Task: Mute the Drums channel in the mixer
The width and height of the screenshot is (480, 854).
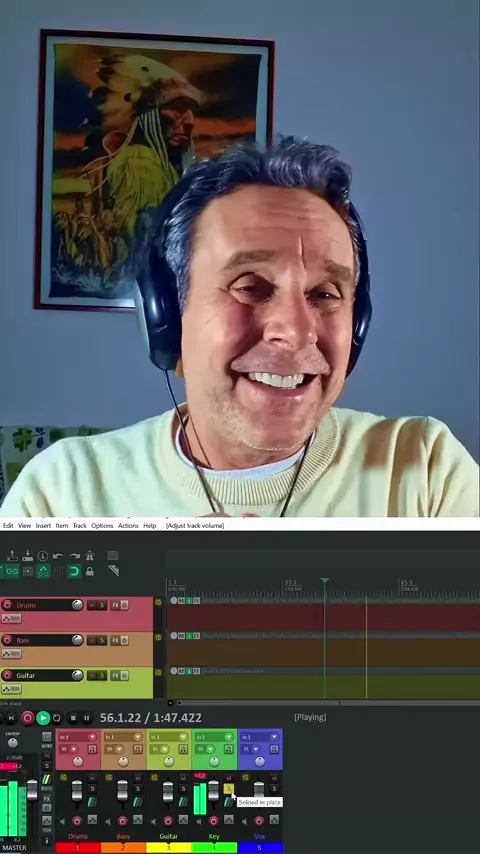Action: coord(92,778)
